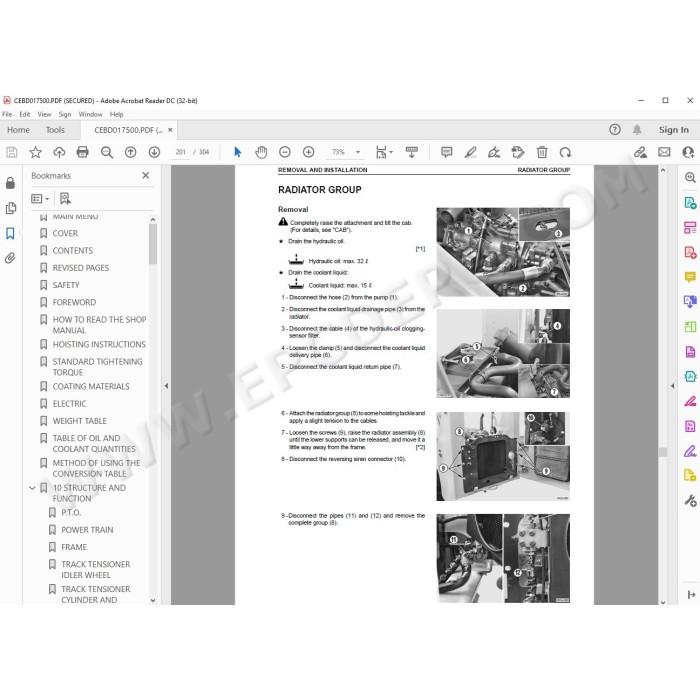Collapse the navigation pane with left arrow
Screen dimensions: 700x700
pos(166,385)
